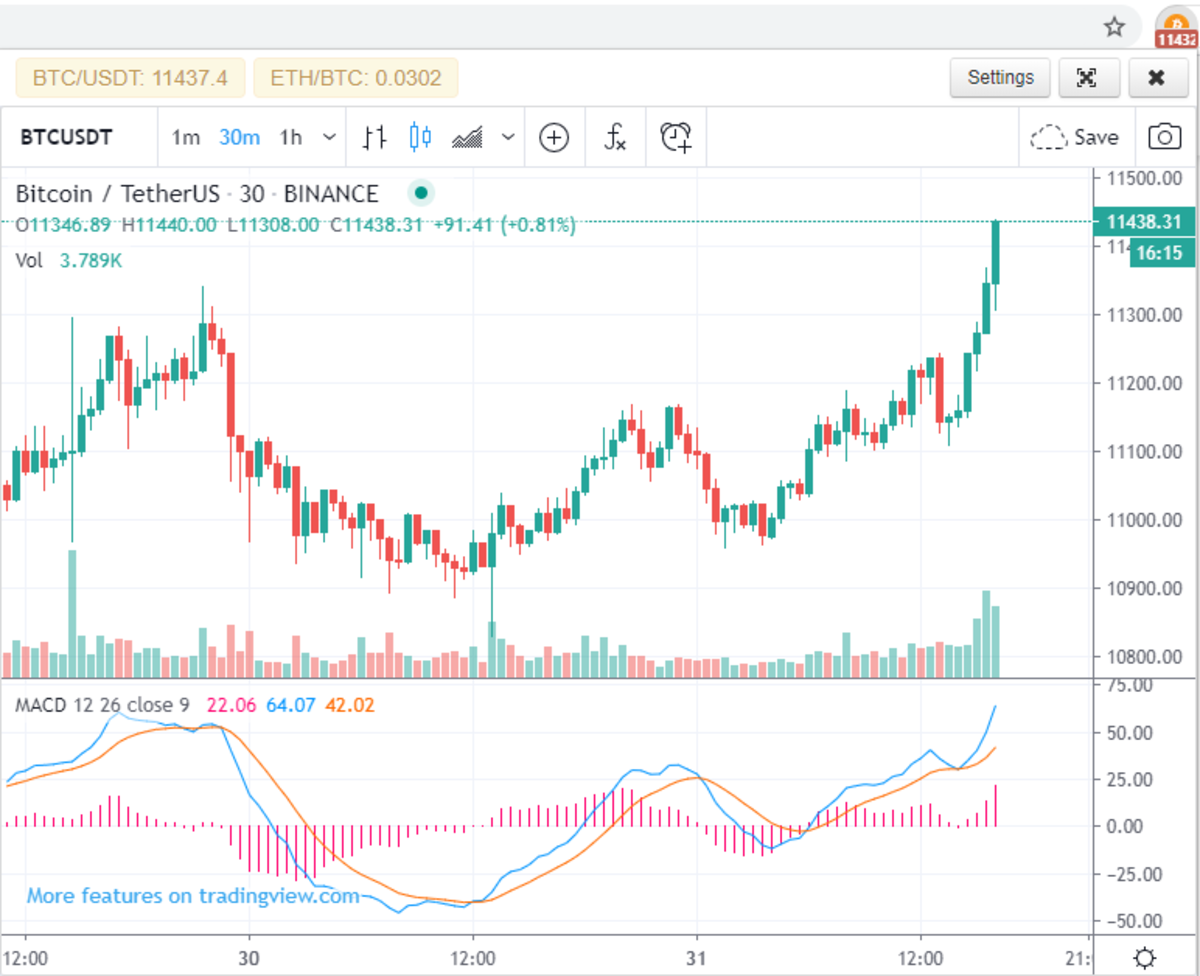Viewport: 1200px width, 976px height.
Task: Take a chart snapshot with the camera icon
Action: 1164,137
